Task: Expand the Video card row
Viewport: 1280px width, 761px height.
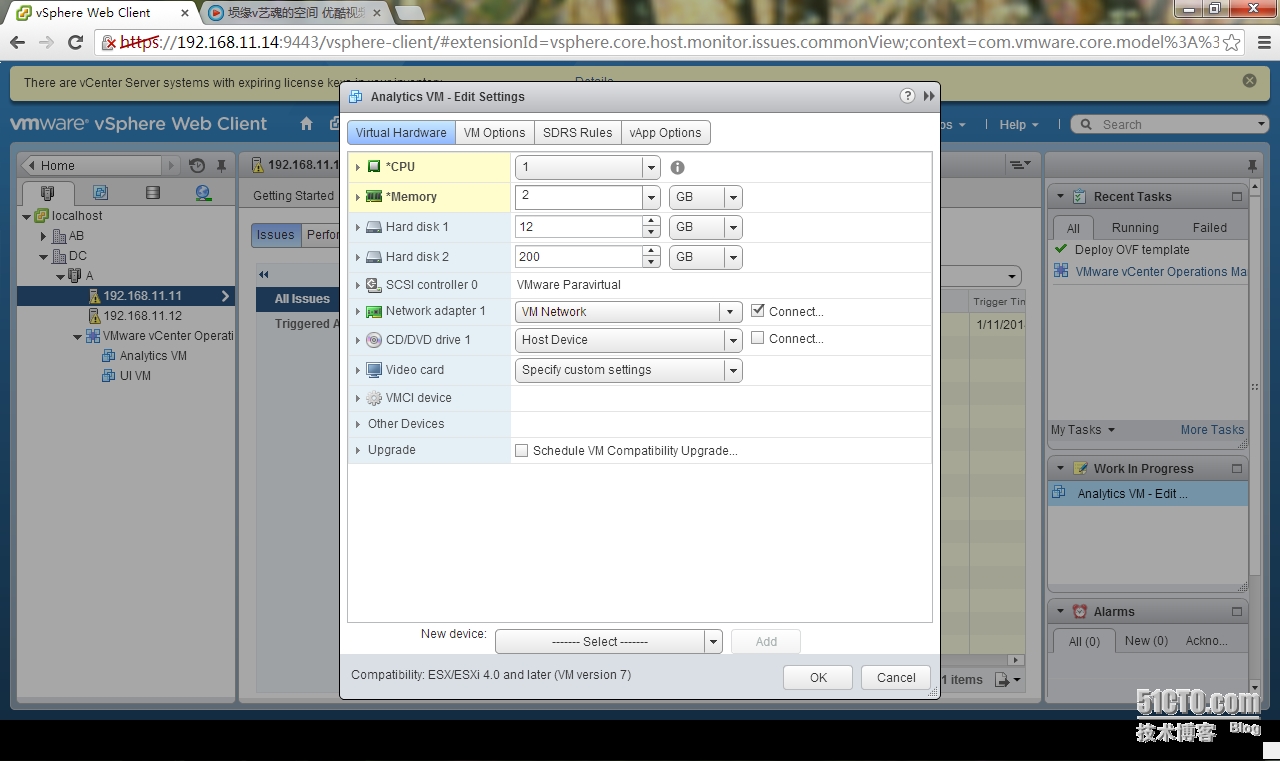Action: tap(358, 370)
